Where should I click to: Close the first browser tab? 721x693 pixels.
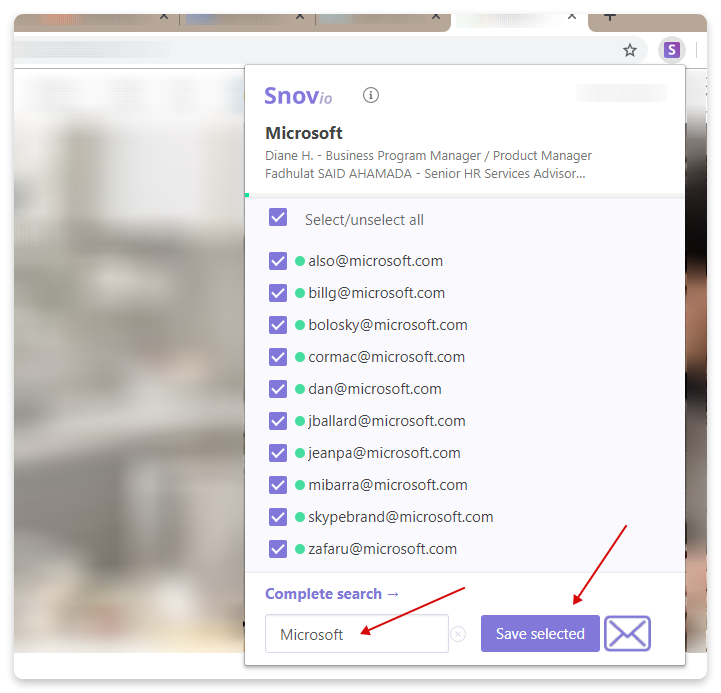[x=164, y=16]
